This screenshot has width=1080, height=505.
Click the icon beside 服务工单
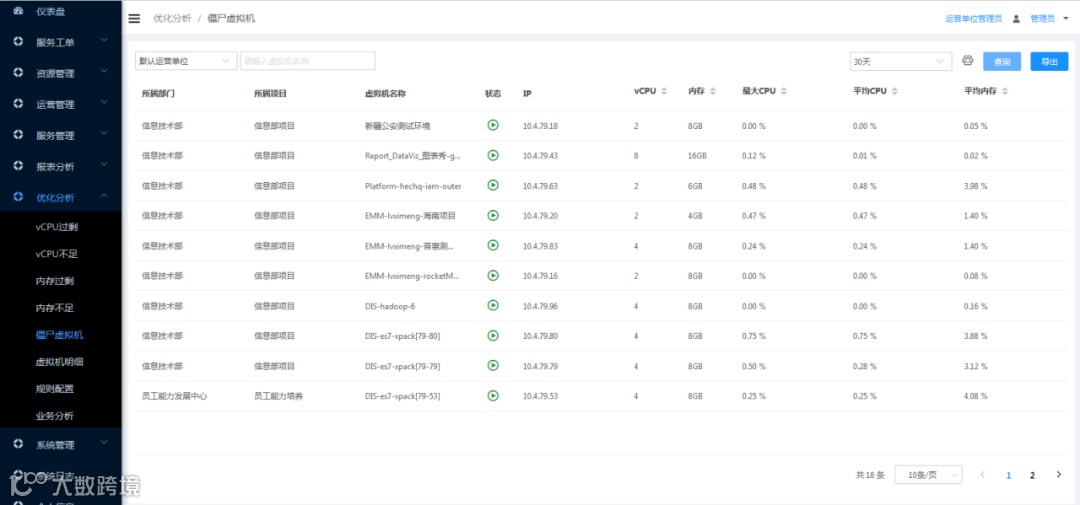pos(19,42)
